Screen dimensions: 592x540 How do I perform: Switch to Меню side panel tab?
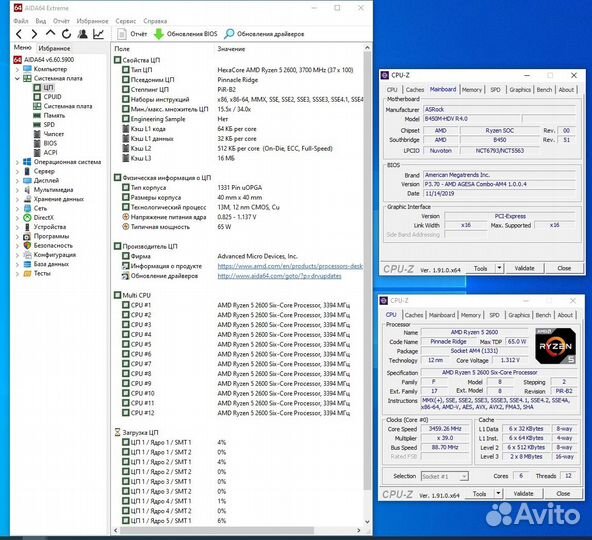point(23,48)
